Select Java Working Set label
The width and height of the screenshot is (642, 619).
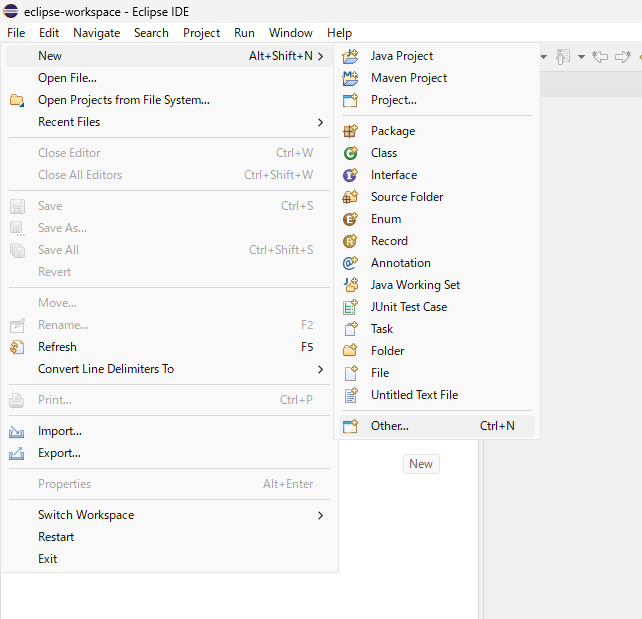pyautogui.click(x=415, y=285)
